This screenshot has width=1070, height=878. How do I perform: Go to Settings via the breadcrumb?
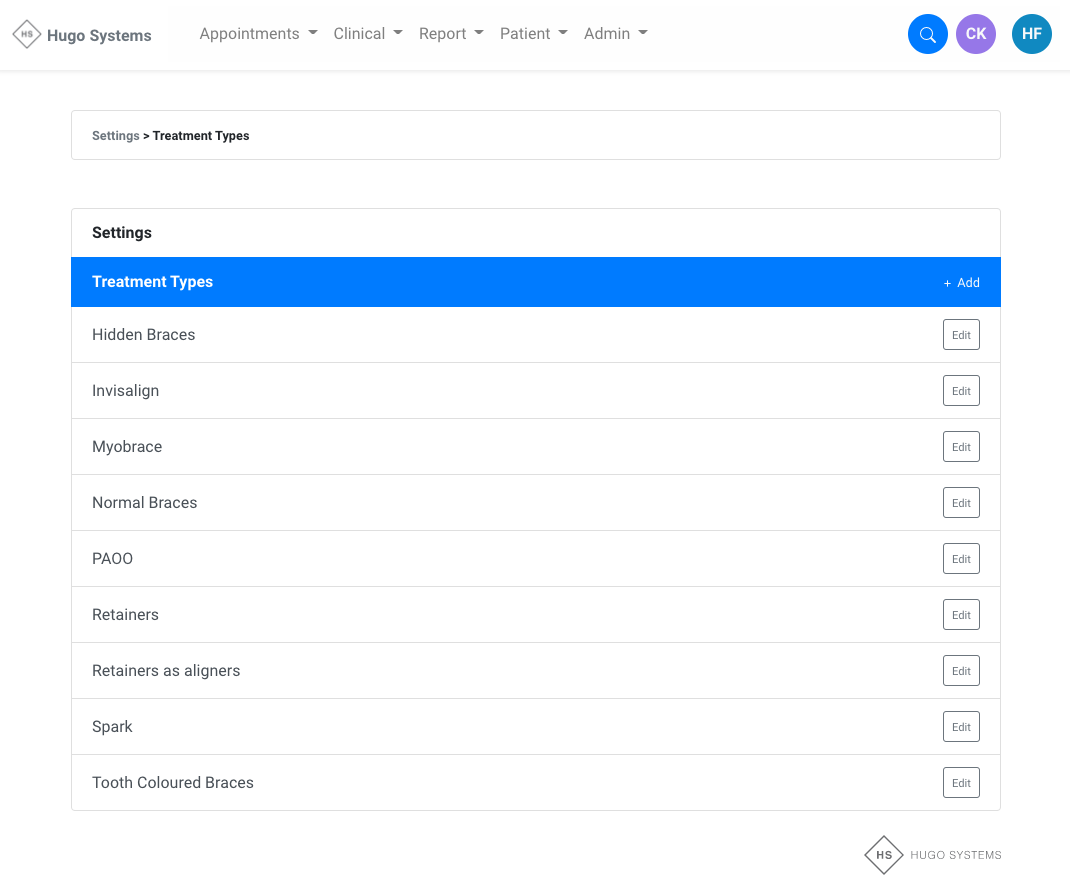point(115,136)
